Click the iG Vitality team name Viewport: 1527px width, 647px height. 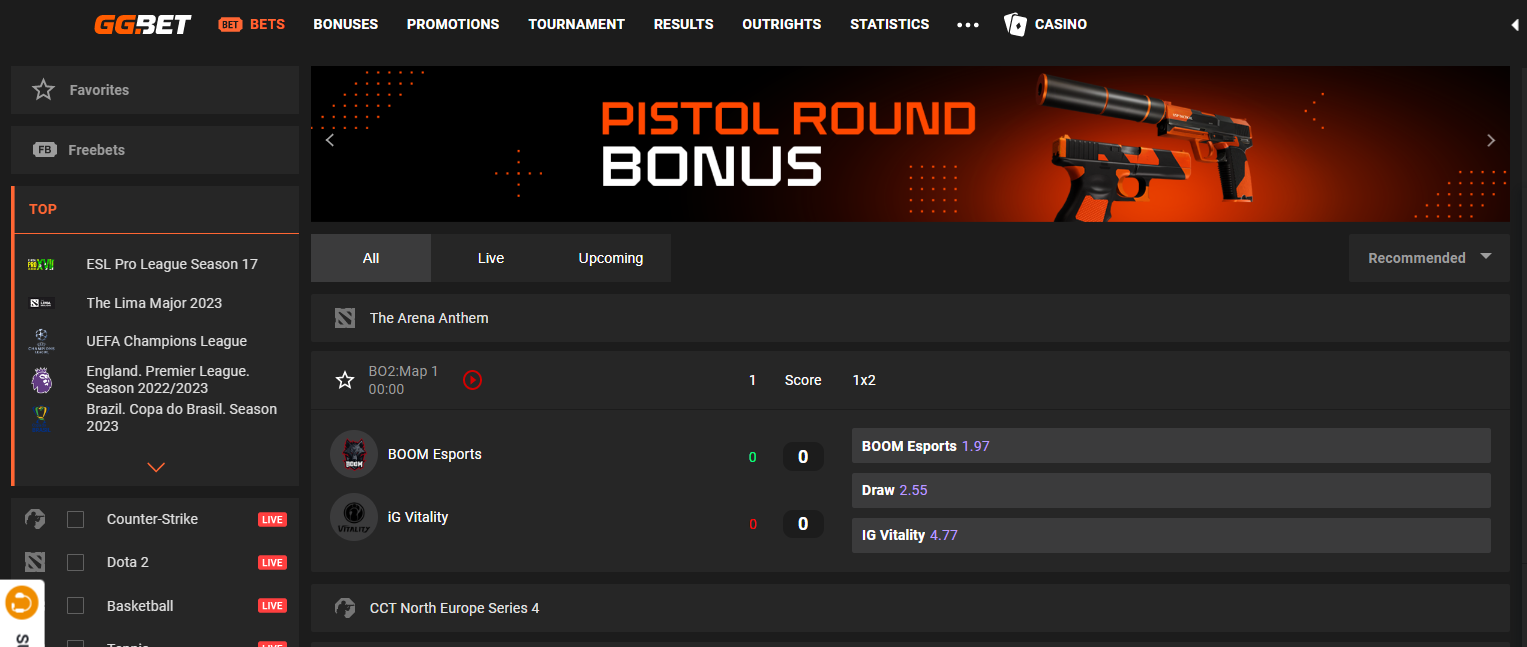point(418,517)
